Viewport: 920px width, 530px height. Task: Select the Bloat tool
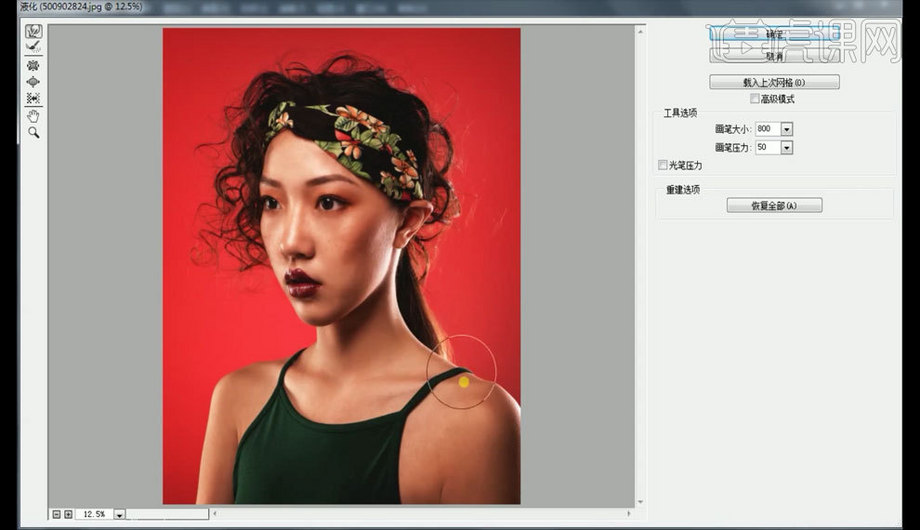click(33, 82)
